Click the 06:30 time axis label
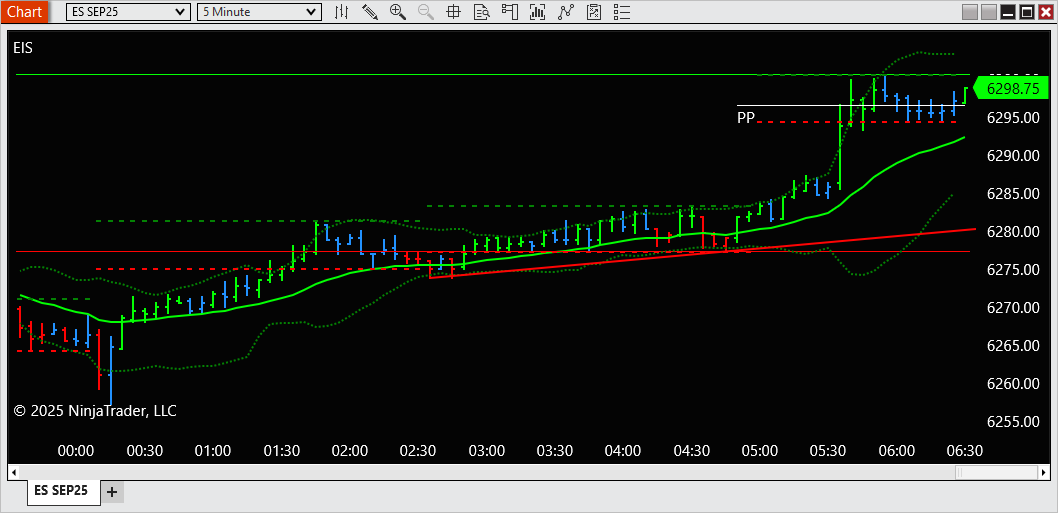This screenshot has height=513, width=1058. [x=966, y=450]
